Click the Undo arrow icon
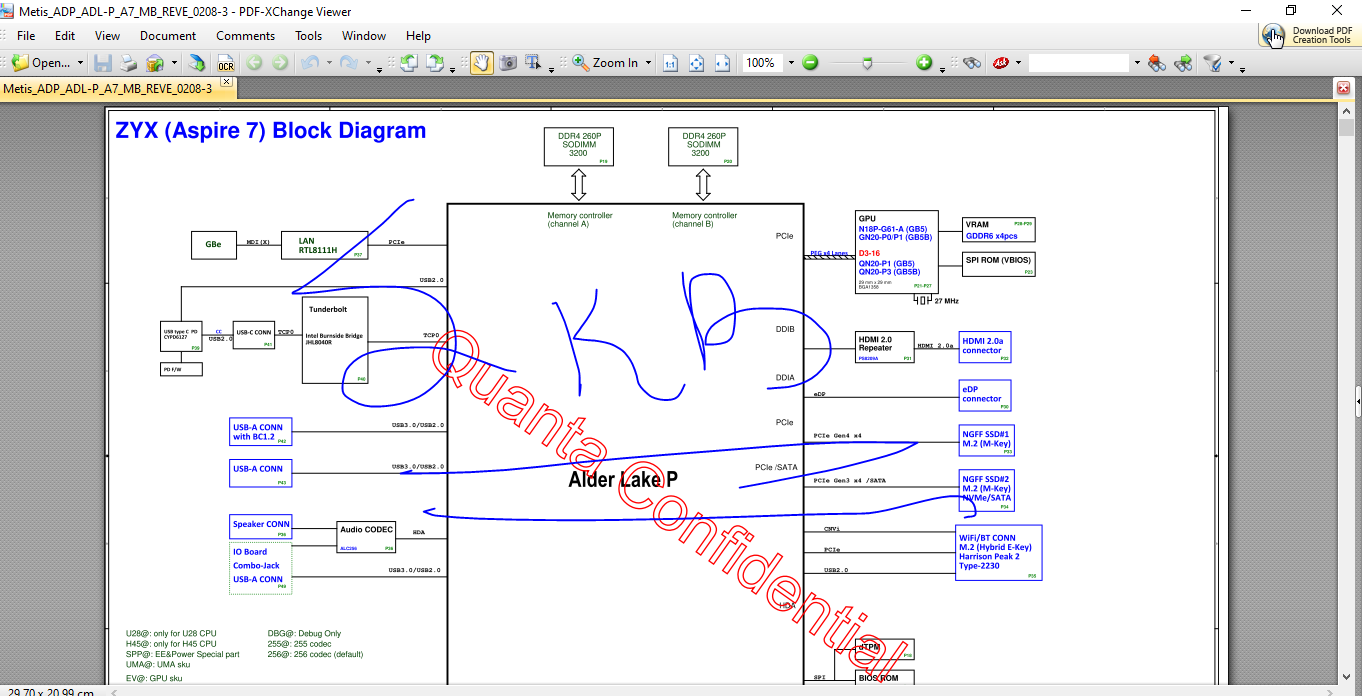1362x696 pixels. click(x=309, y=63)
